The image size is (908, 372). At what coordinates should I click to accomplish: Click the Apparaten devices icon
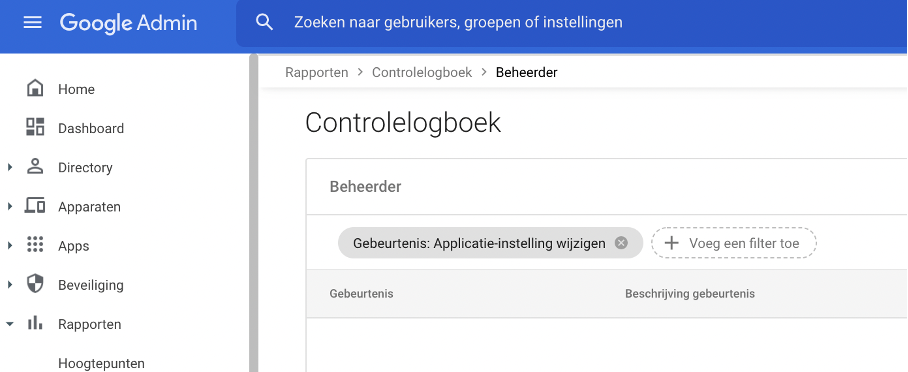pyautogui.click(x=35, y=206)
